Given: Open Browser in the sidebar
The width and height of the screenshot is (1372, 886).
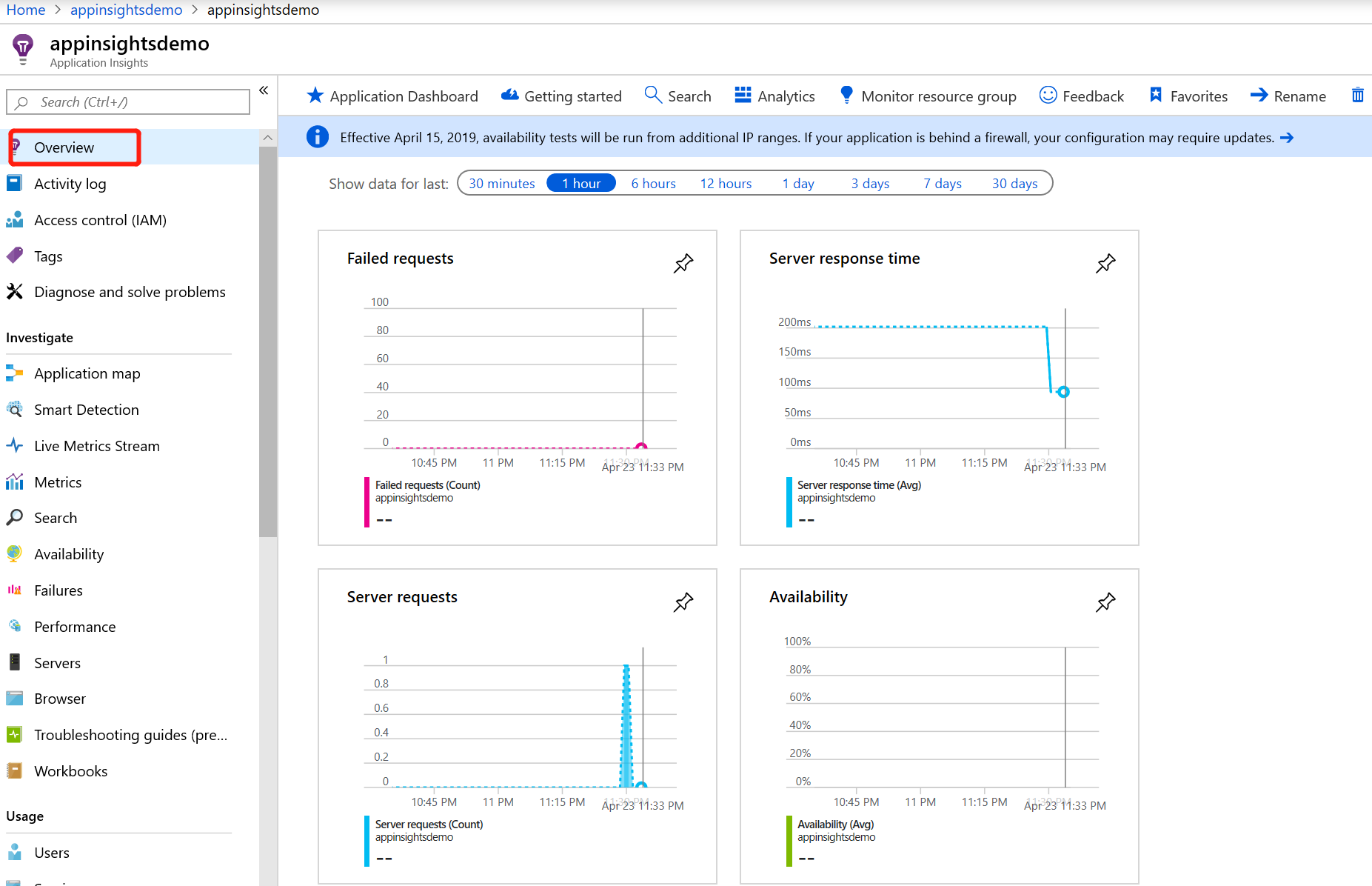Looking at the screenshot, I should tap(60, 699).
